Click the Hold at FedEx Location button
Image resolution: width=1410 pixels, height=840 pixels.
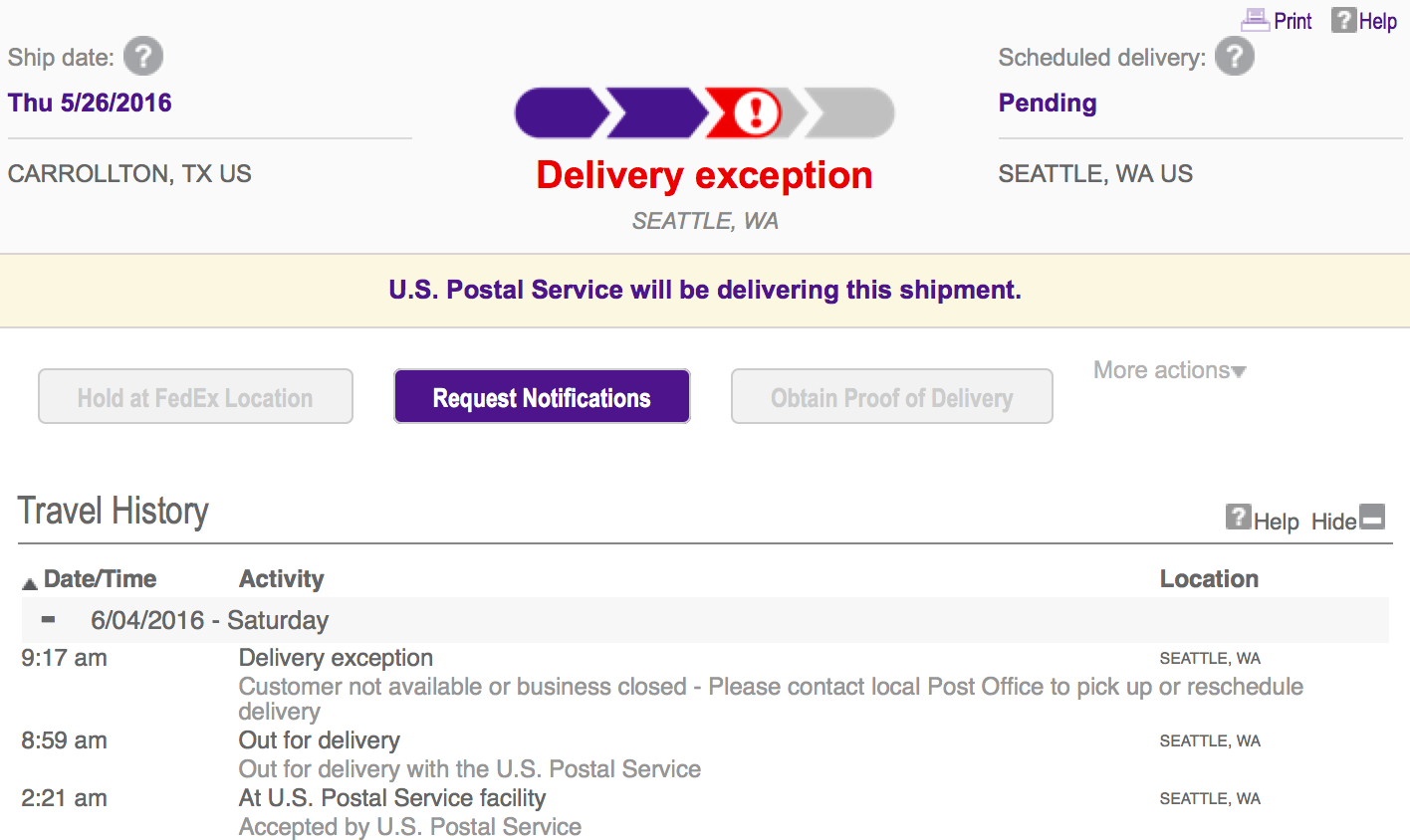(195, 397)
